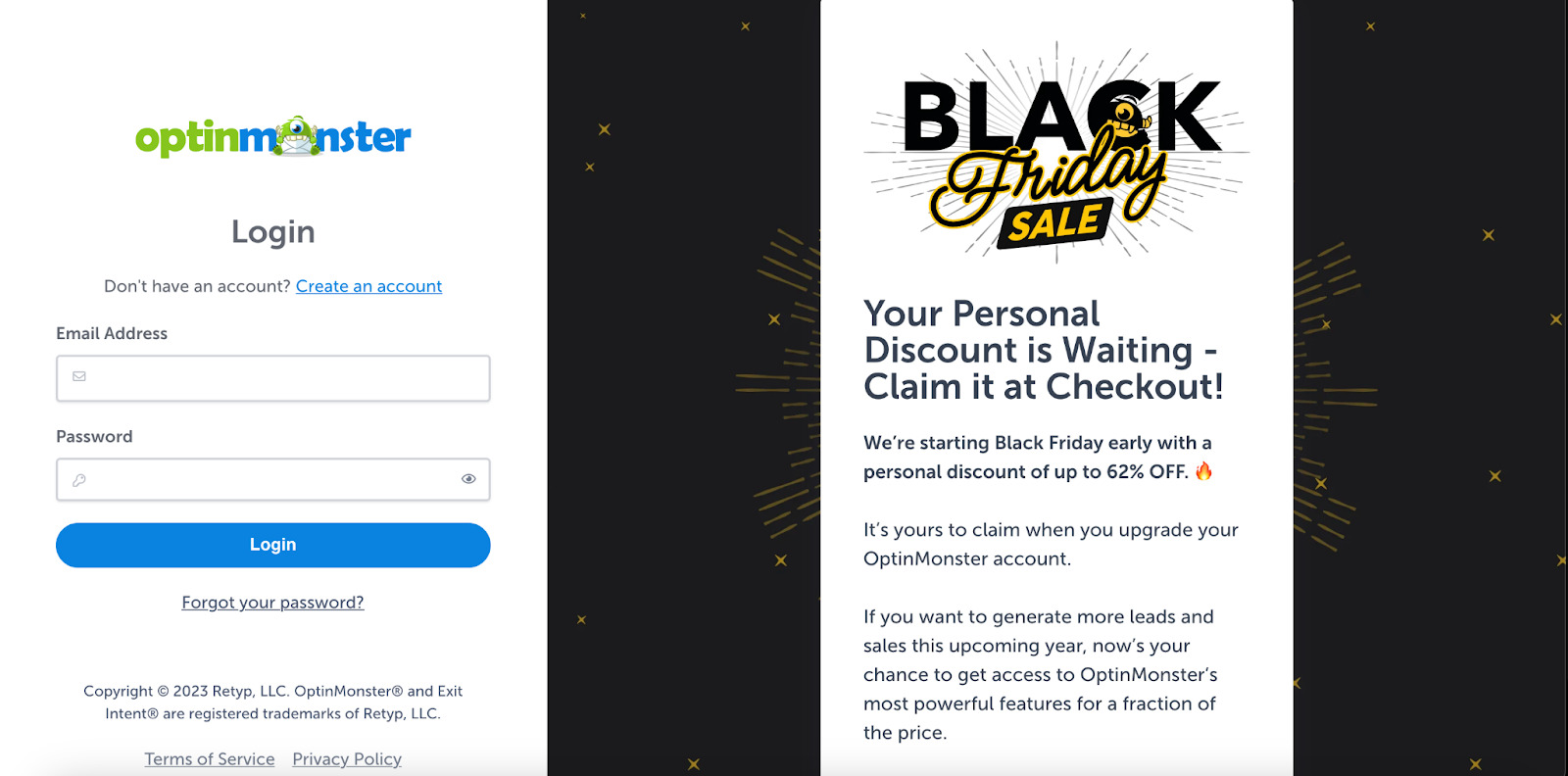Click the Your Personal Discount is Waiting headline
This screenshot has width=1568, height=776.
[x=1043, y=350]
